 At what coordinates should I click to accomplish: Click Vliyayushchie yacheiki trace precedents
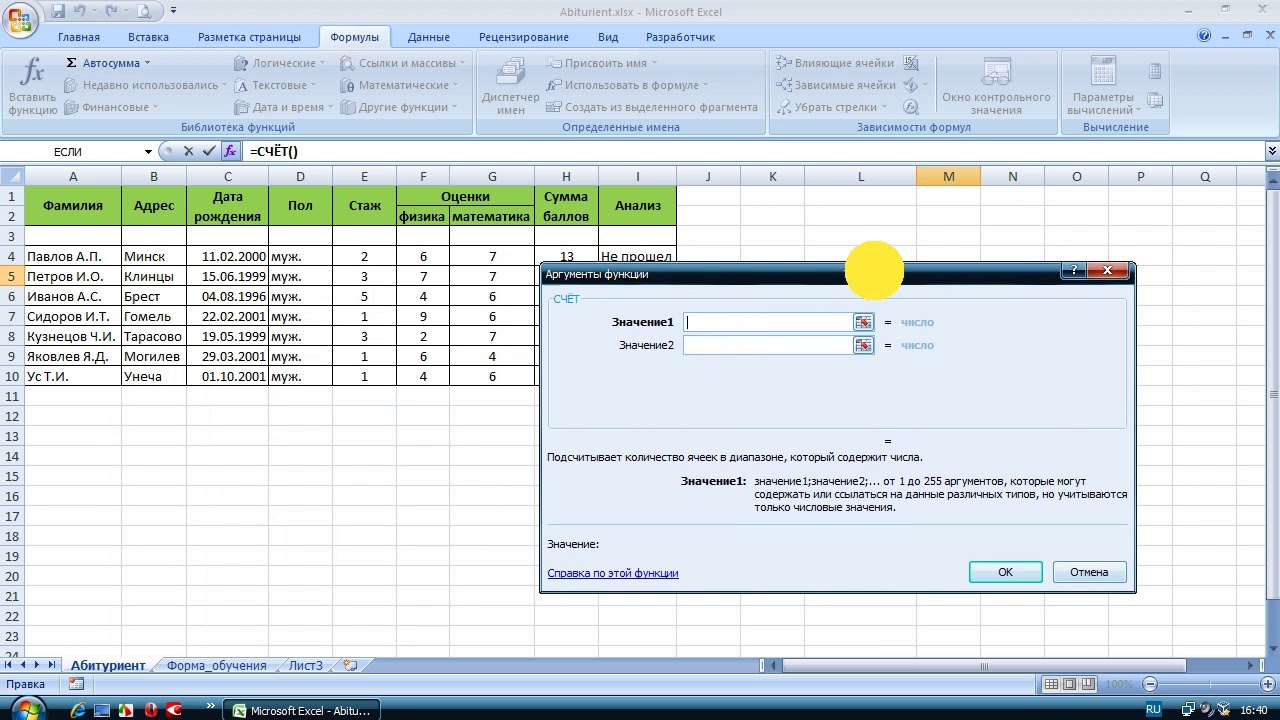pos(835,63)
